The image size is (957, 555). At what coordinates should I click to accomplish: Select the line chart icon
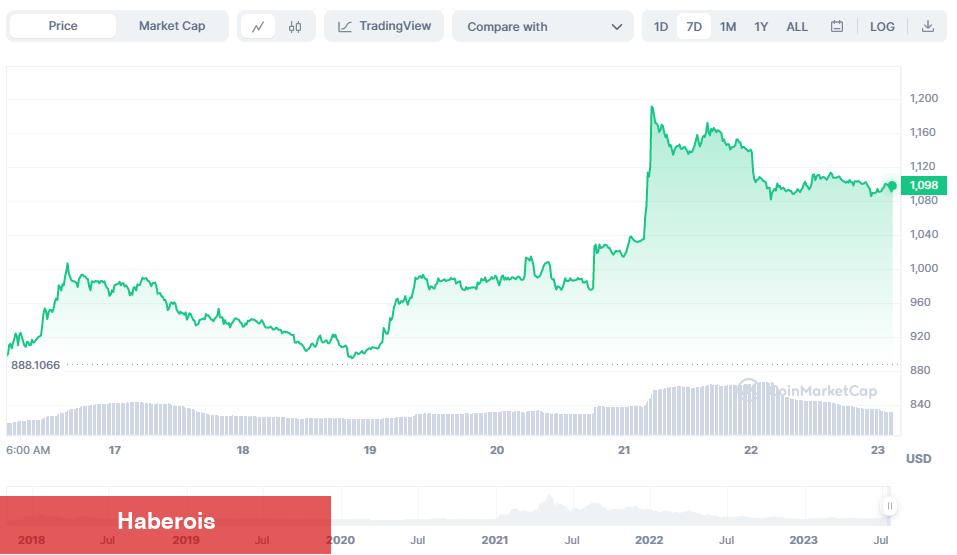coord(258,26)
